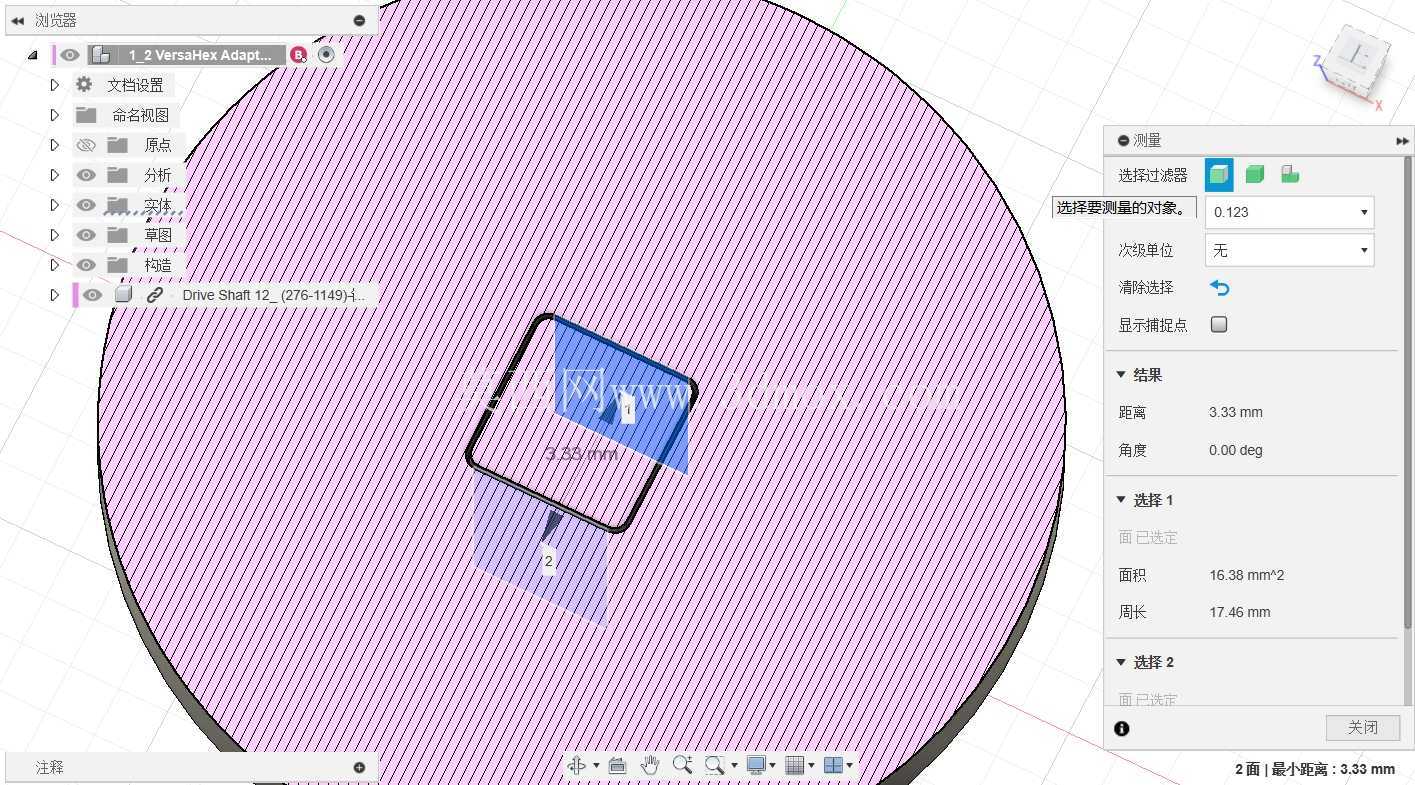Viewport: 1415px width, 785px height.
Task: Click the 关闭 button in 测量 dialog
Action: pyautogui.click(x=1362, y=728)
